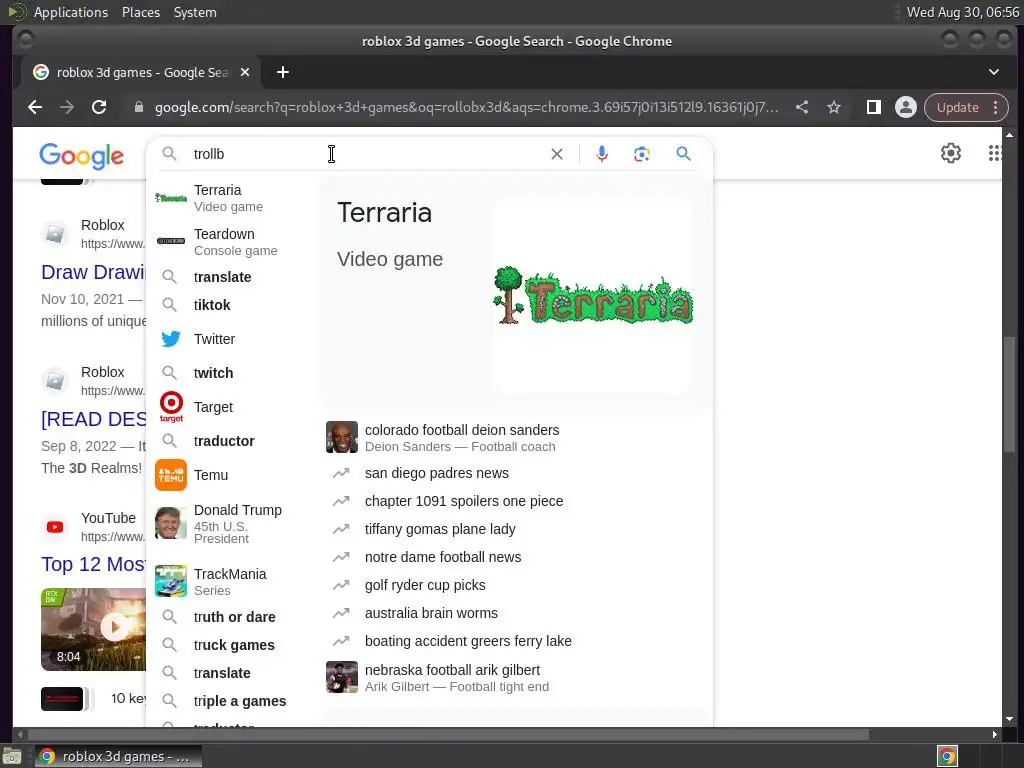Click the browser back arrow
1024x768 pixels.
[x=35, y=107]
